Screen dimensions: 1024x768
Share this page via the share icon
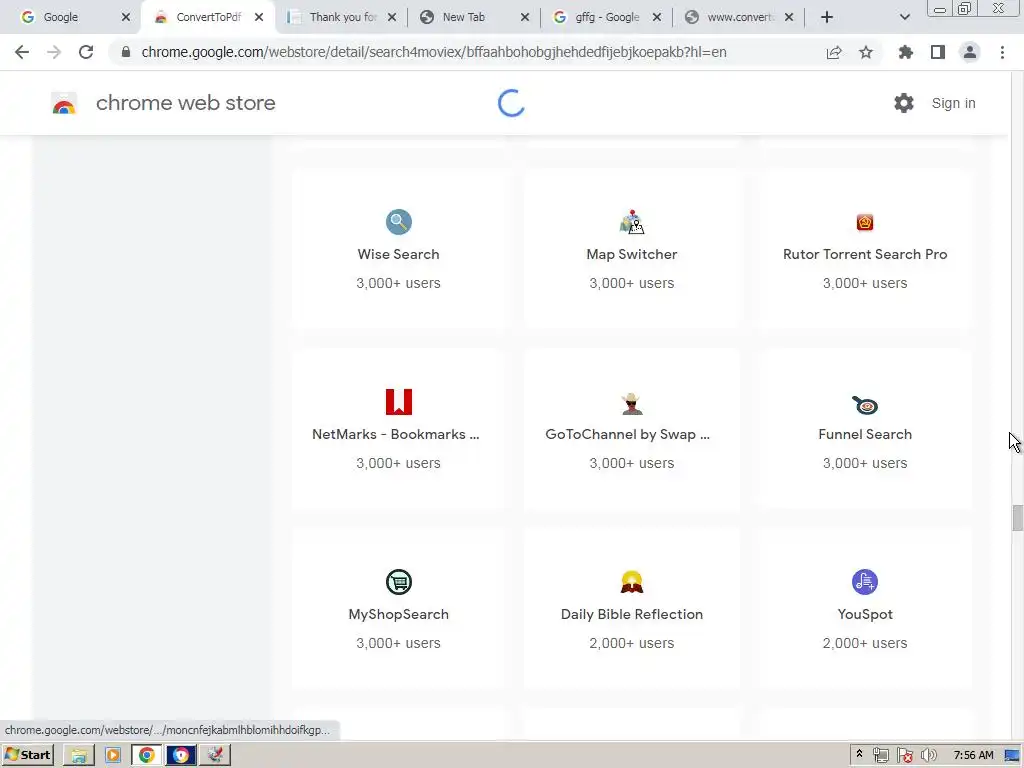(834, 52)
